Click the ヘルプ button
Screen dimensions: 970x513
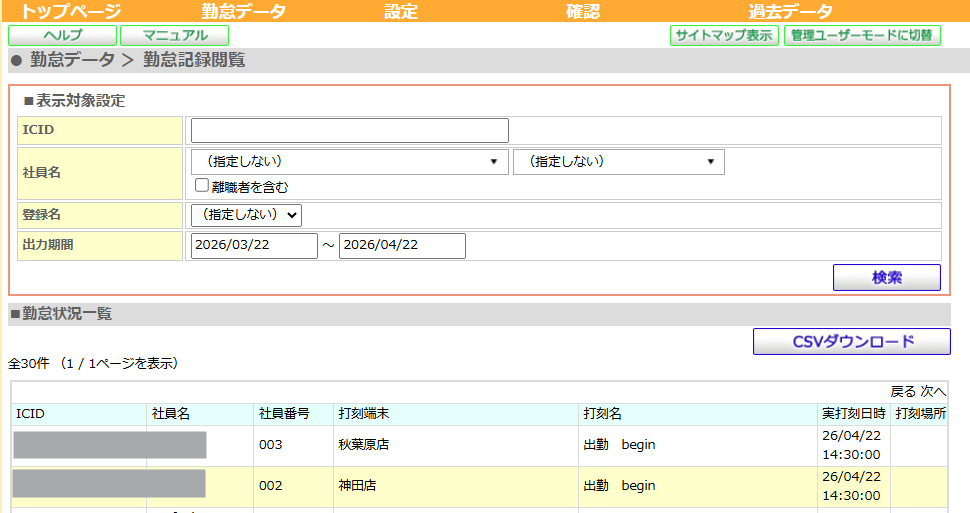(62, 36)
